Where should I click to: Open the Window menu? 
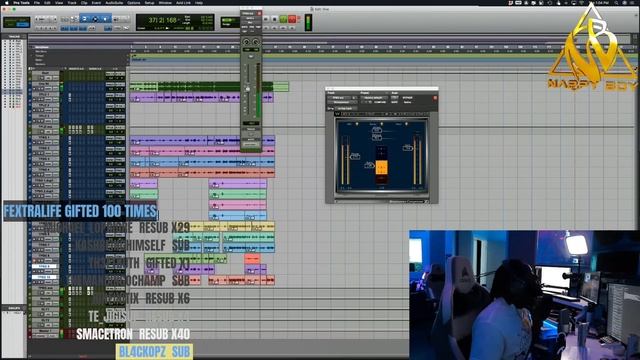pyautogui.click(x=165, y=2)
